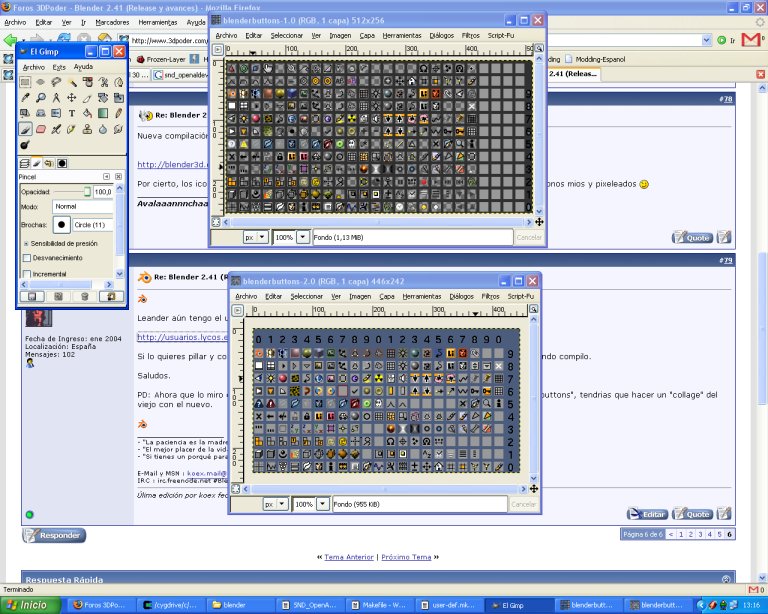The width and height of the screenshot is (768, 614).
Task: Select the Airbrush tool
Action: coord(56,129)
